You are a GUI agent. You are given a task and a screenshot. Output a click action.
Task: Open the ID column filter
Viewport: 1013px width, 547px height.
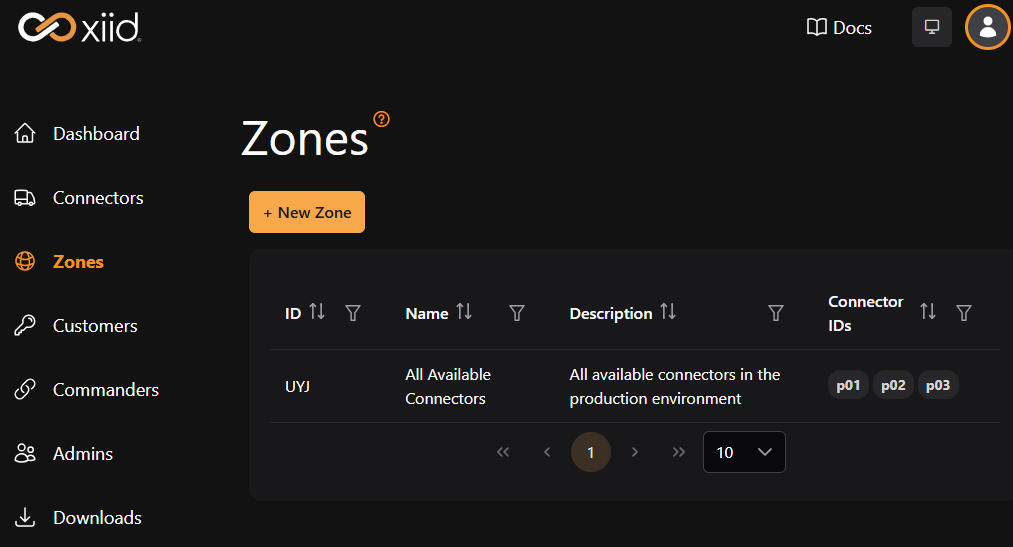(x=353, y=313)
